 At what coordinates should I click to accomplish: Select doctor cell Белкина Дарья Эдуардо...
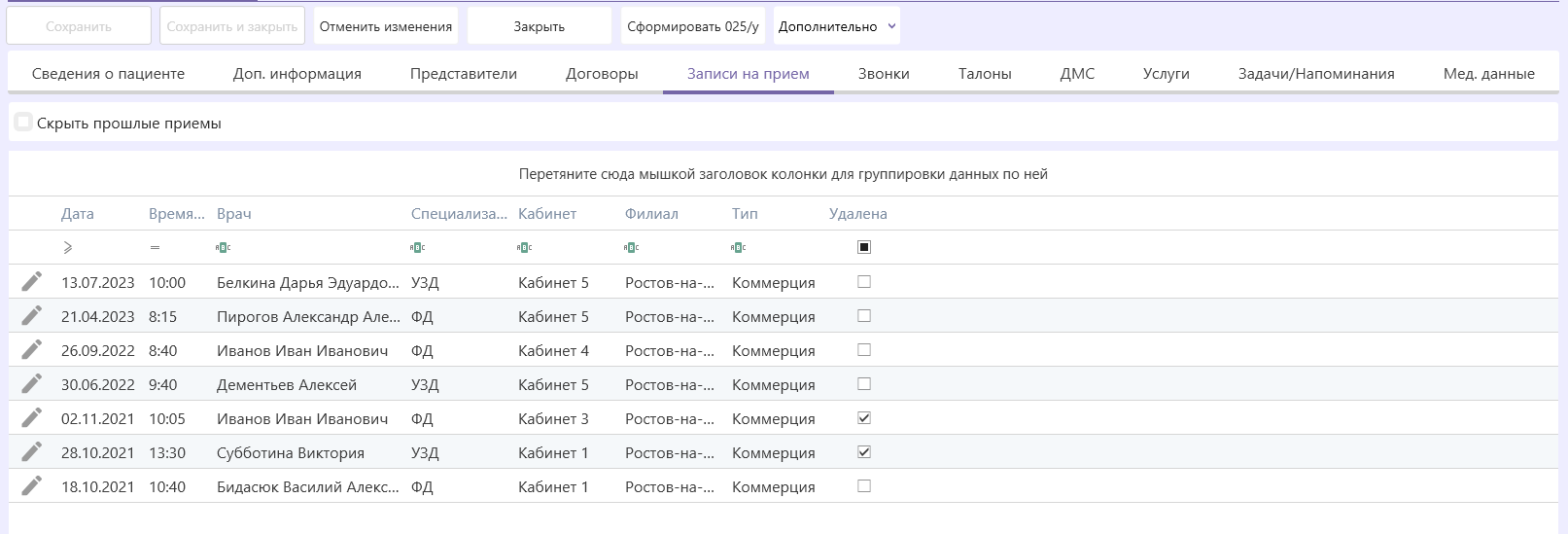click(308, 283)
